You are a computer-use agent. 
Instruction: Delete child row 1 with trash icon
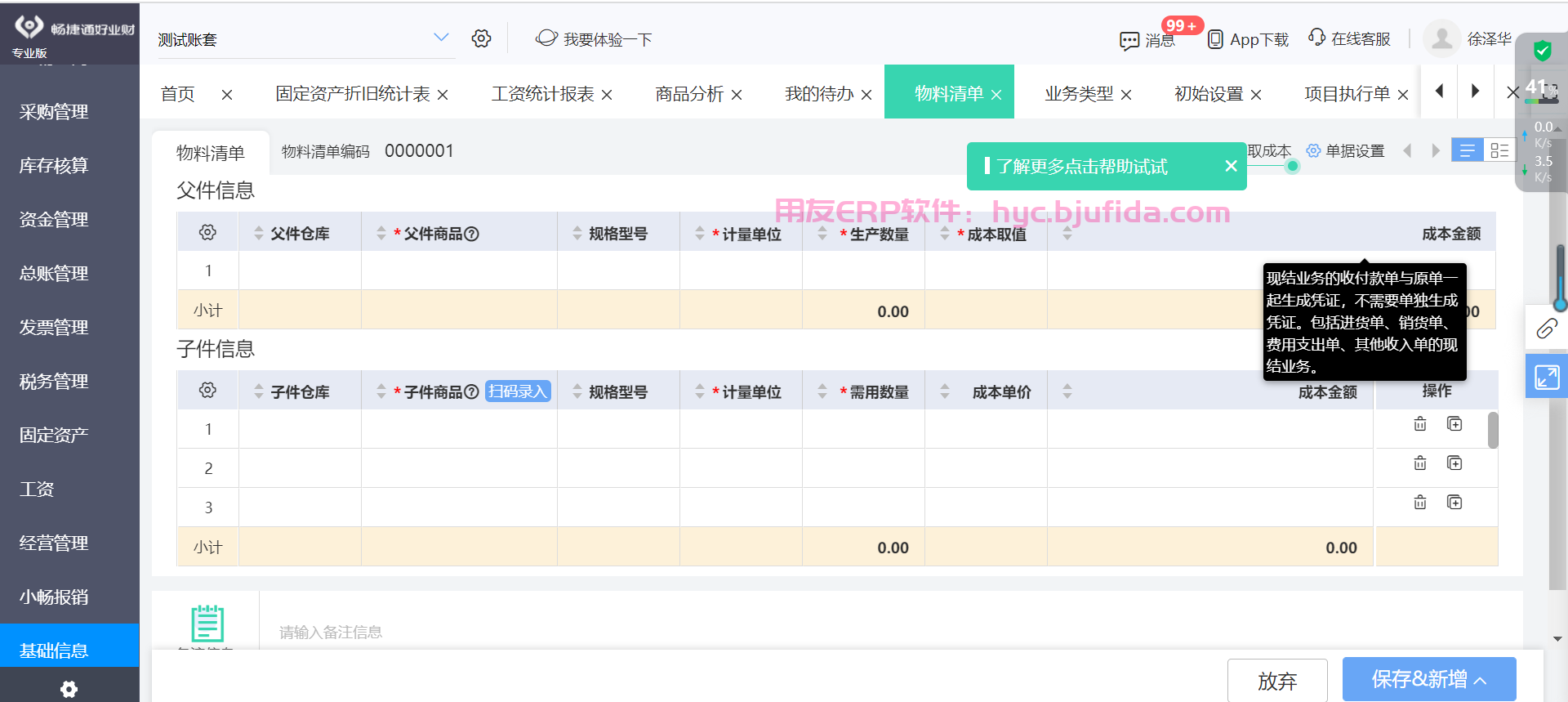click(1420, 423)
